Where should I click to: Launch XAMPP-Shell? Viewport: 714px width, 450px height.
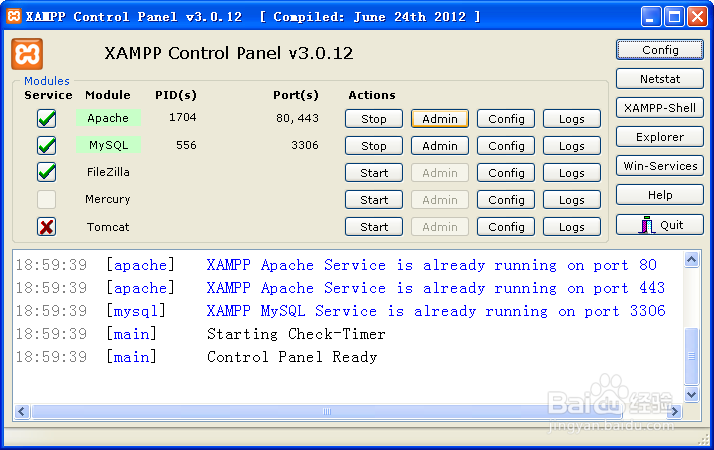point(660,108)
